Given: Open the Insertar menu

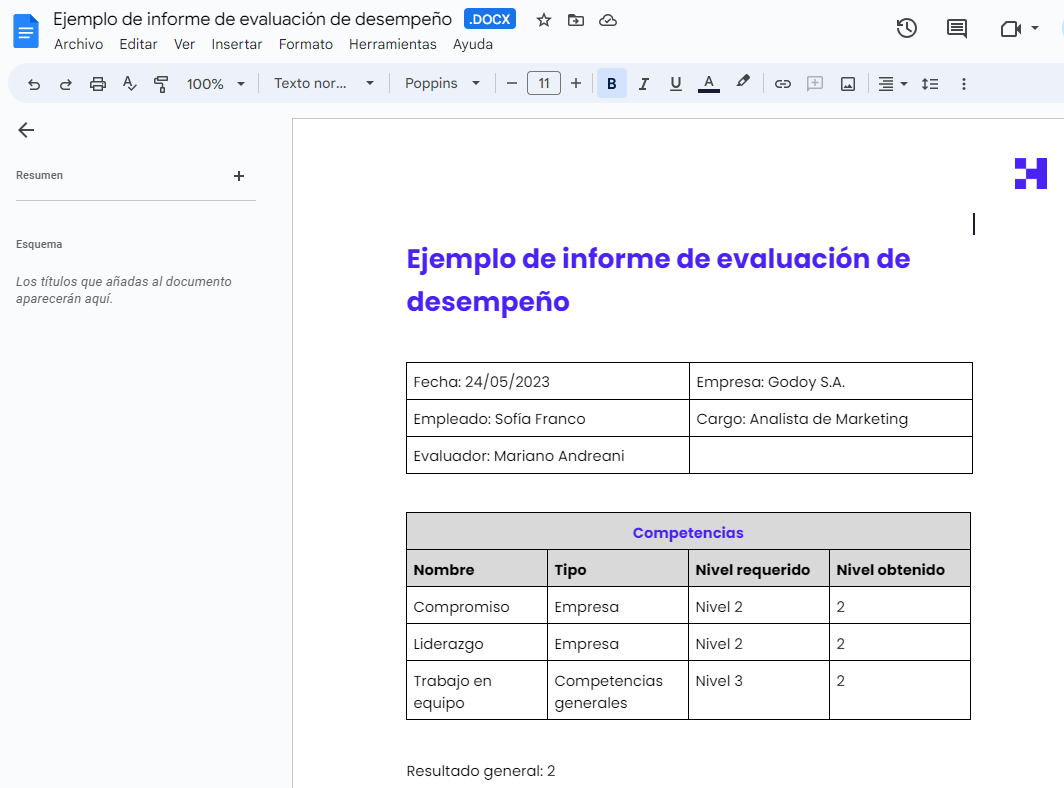Looking at the screenshot, I should pyautogui.click(x=236, y=44).
